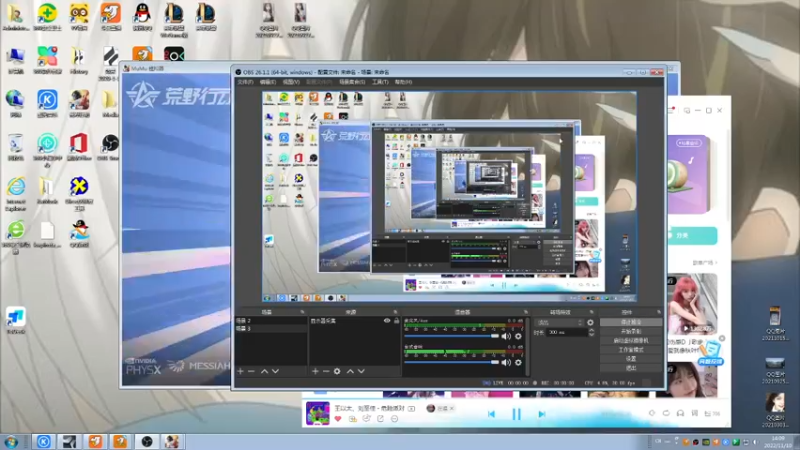This screenshot has width=800, height=450.
Task: Select second scene in OBS scene list
Action: click(271, 329)
